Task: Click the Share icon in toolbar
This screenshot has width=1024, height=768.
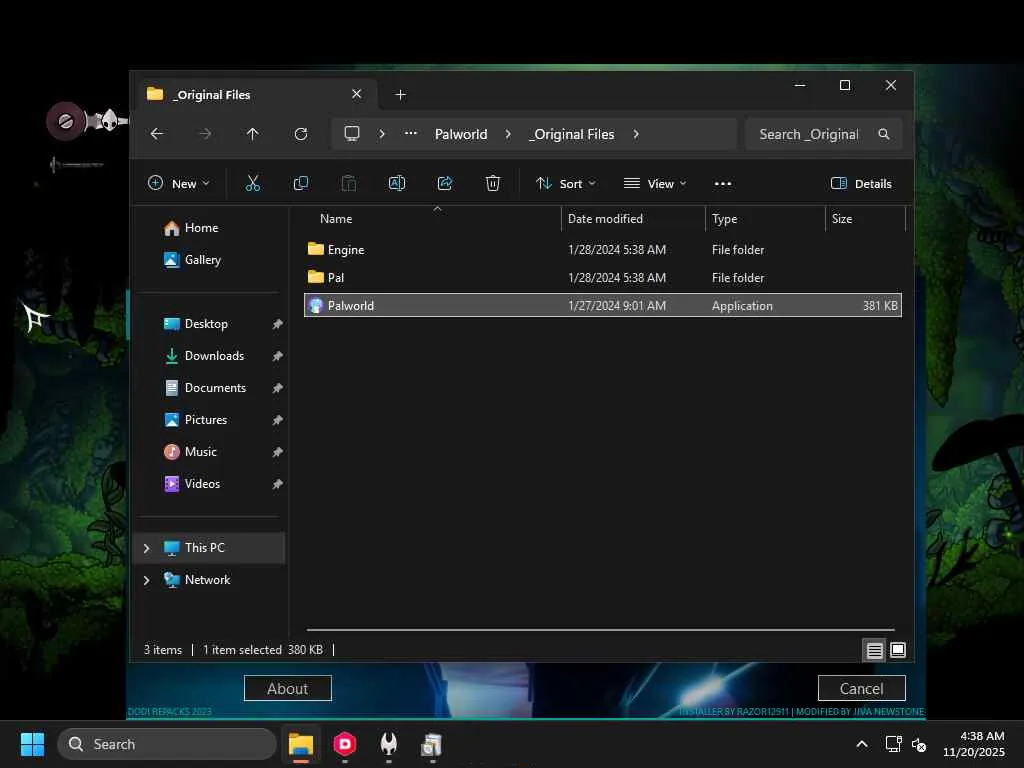Action: [445, 183]
